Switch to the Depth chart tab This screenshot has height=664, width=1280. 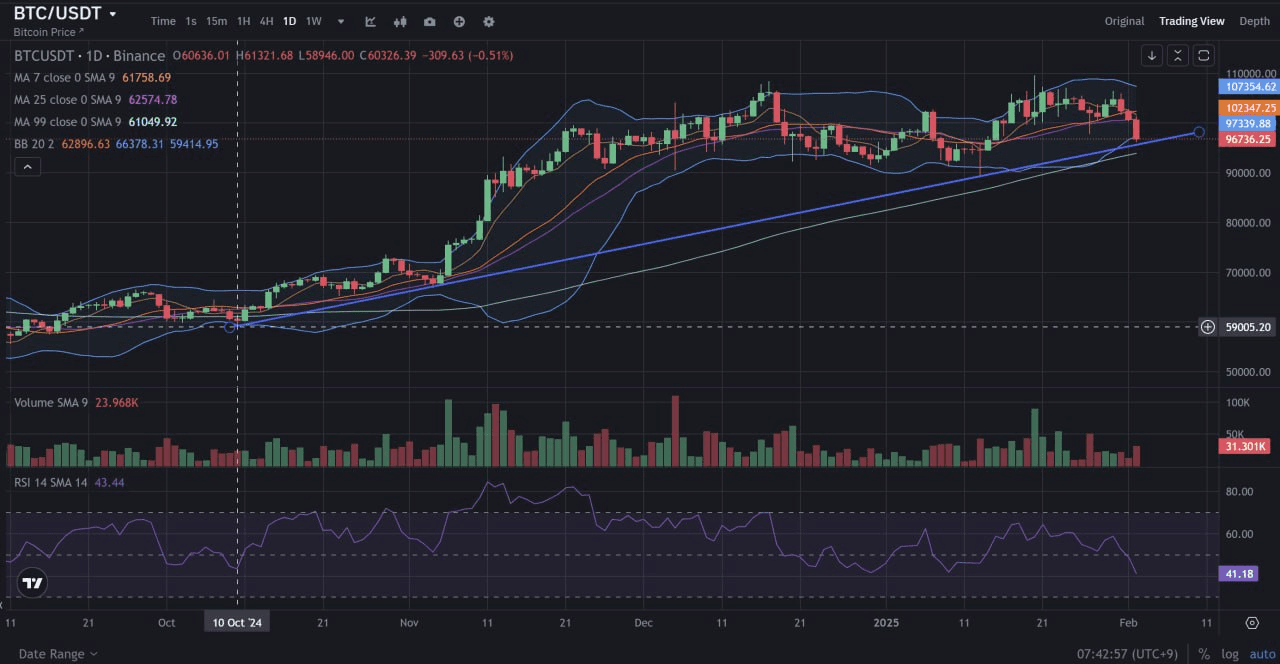tap(1254, 21)
